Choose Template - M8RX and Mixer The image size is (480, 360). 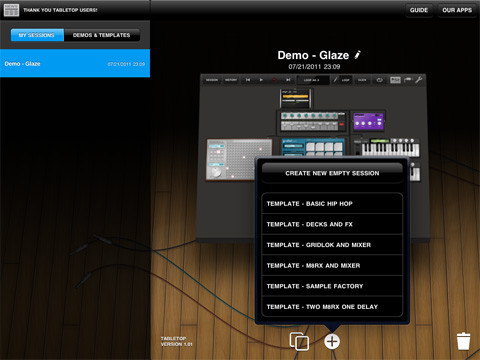coord(332,266)
